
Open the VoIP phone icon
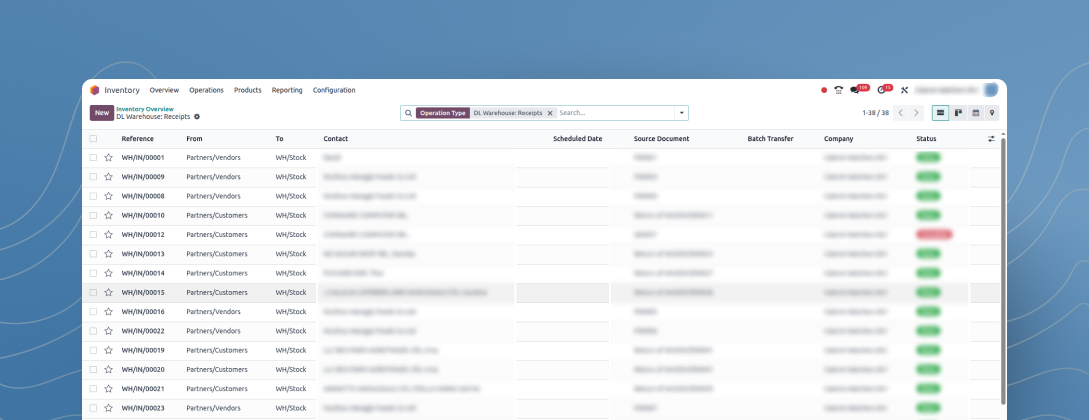pos(838,90)
